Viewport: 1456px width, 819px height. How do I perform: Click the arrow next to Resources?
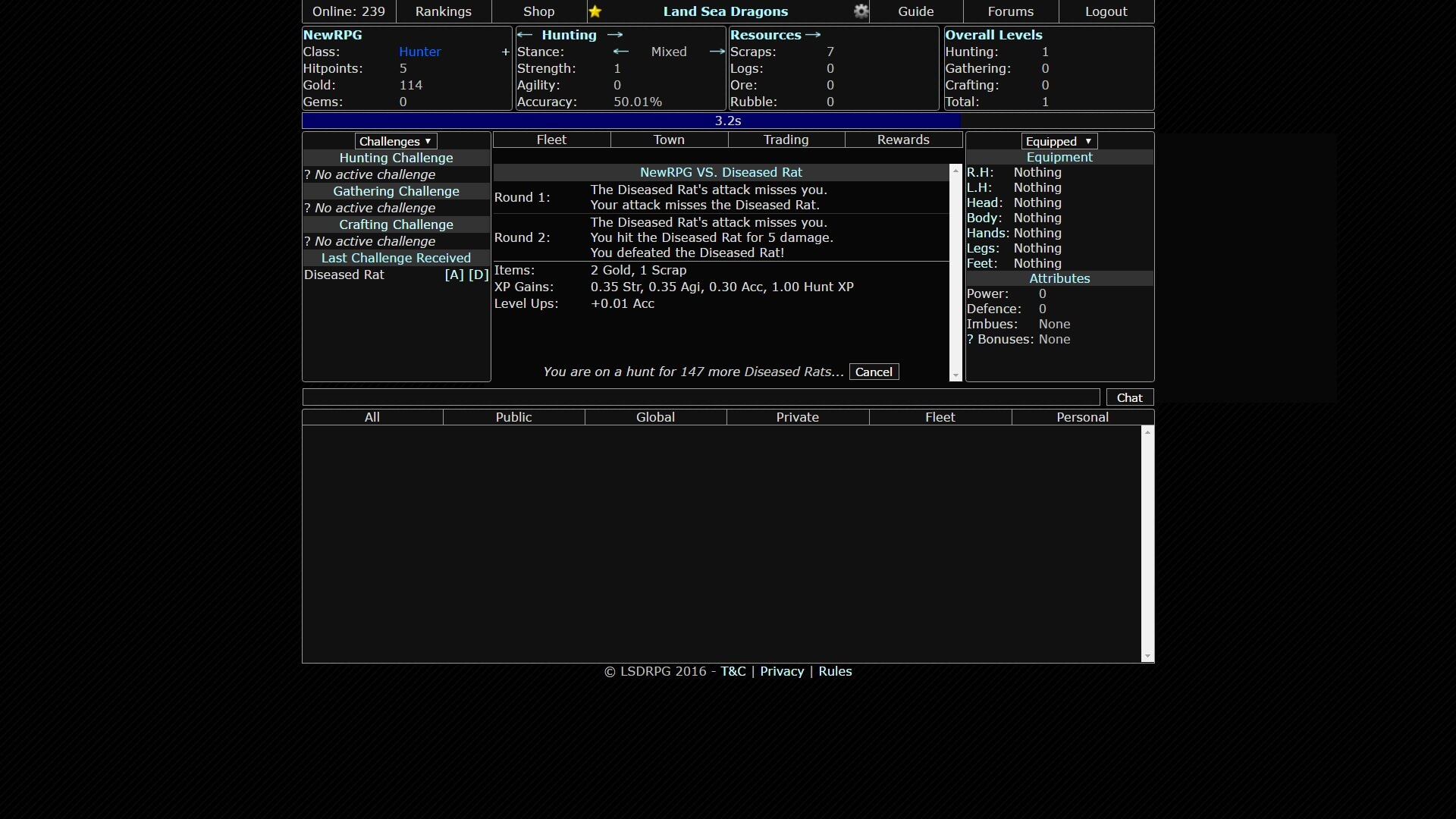pyautogui.click(x=813, y=35)
